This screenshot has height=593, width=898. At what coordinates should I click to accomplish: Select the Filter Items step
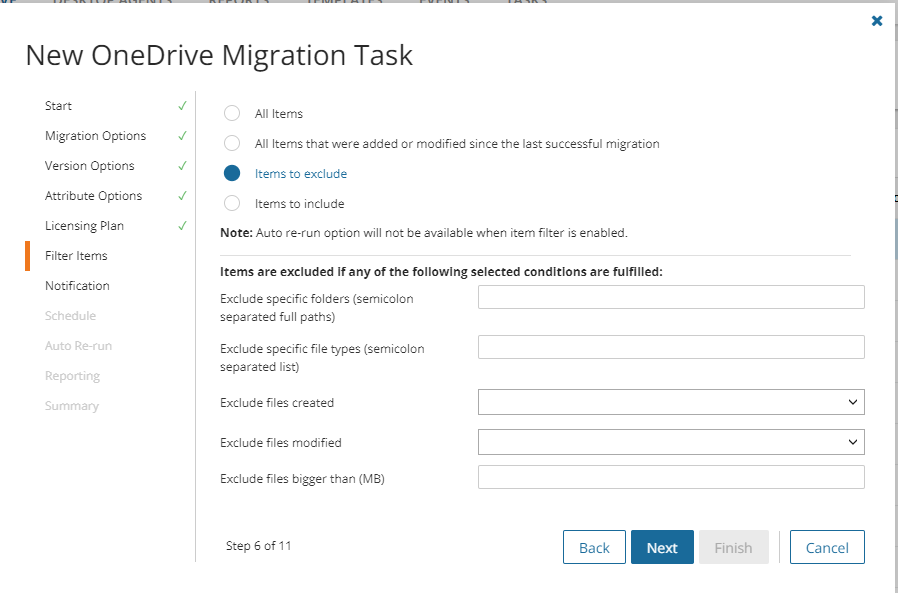(x=76, y=256)
